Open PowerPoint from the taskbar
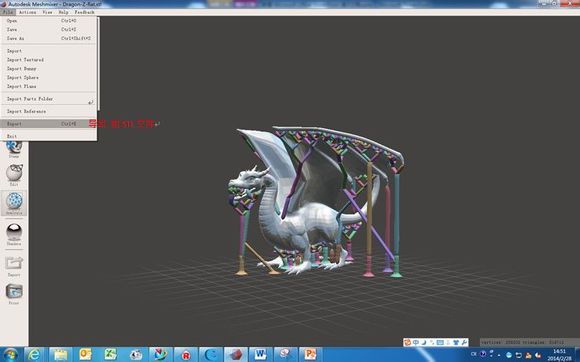 coord(310,355)
